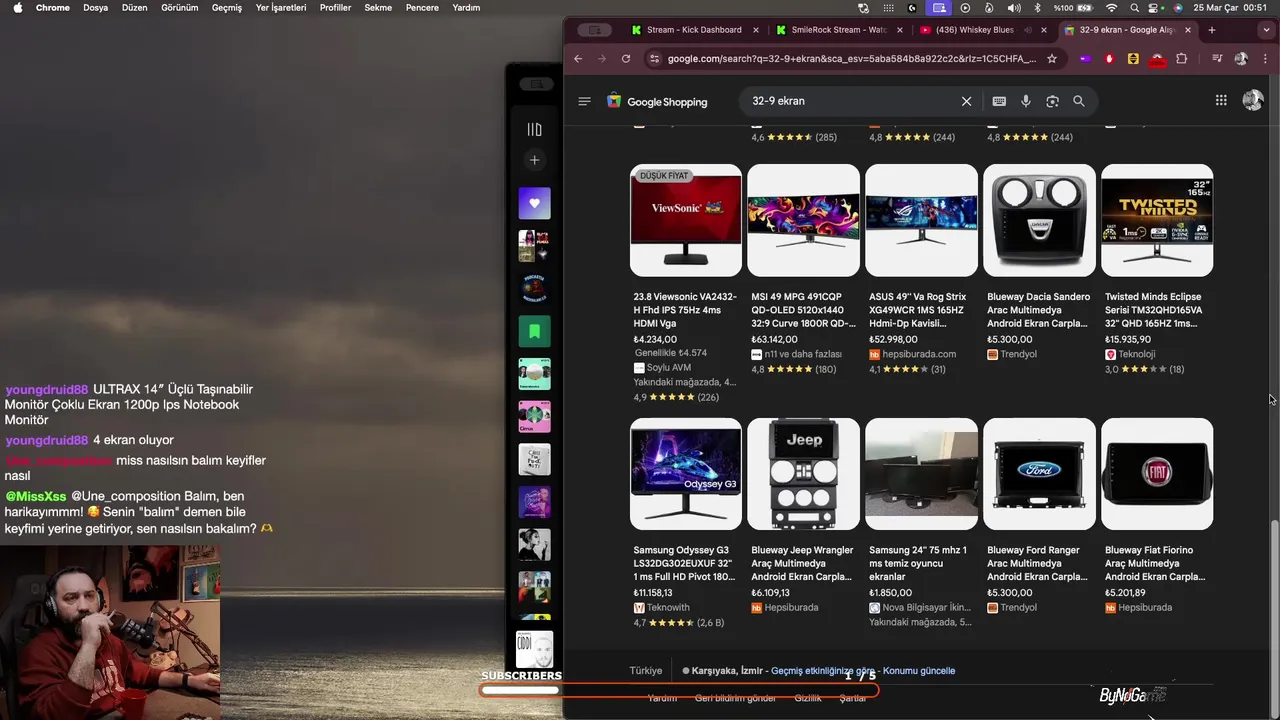View site information icon in address bar

(654, 59)
